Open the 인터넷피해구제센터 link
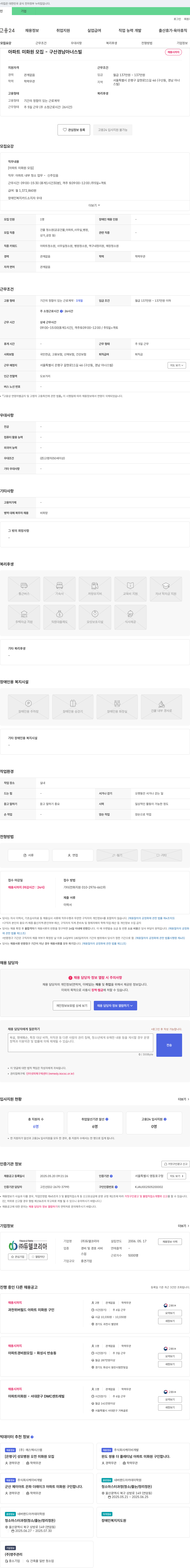190x1568 pixels. point(50,1074)
